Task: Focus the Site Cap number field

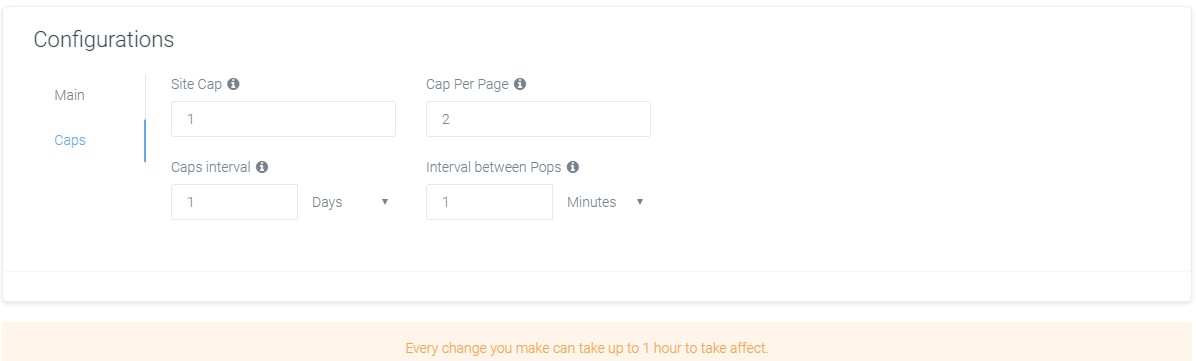Action: [283, 119]
